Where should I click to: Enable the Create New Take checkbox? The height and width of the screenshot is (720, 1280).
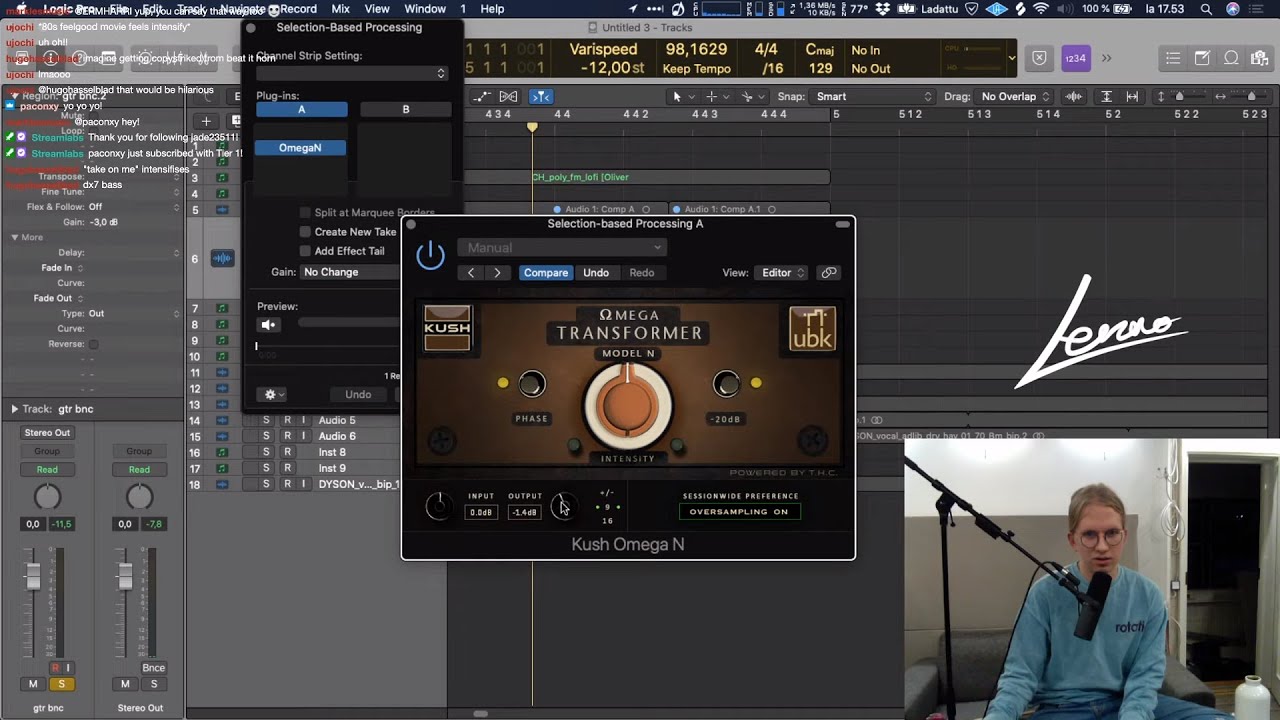tap(306, 232)
